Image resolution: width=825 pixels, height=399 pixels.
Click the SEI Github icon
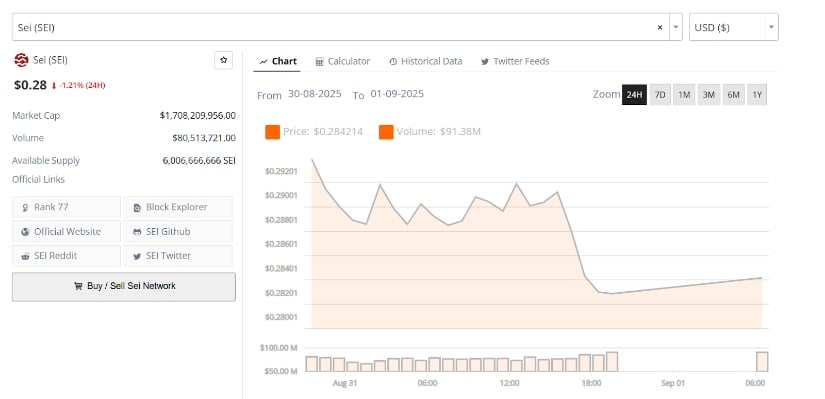coord(137,232)
